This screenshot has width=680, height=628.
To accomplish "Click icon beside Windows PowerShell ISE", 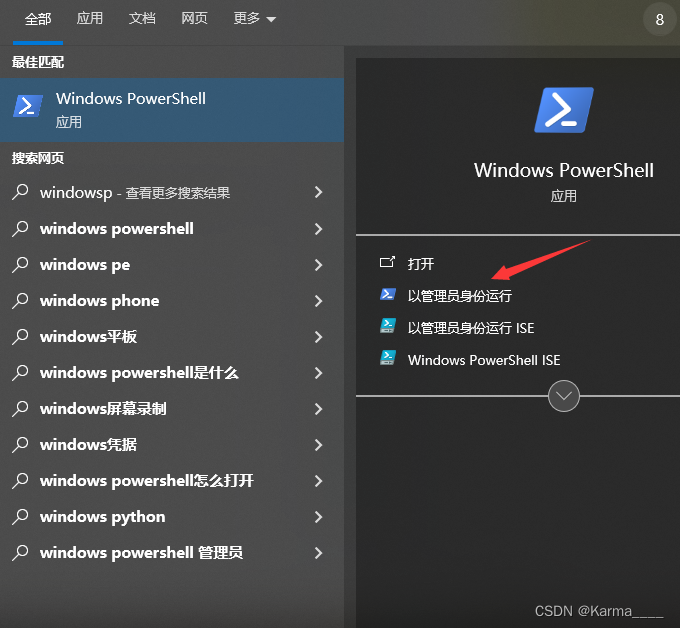I will click(x=387, y=358).
